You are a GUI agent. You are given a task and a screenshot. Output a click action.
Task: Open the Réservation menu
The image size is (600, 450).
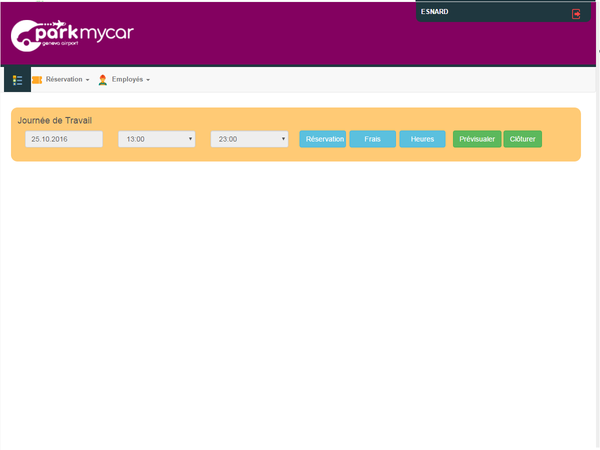click(x=65, y=79)
